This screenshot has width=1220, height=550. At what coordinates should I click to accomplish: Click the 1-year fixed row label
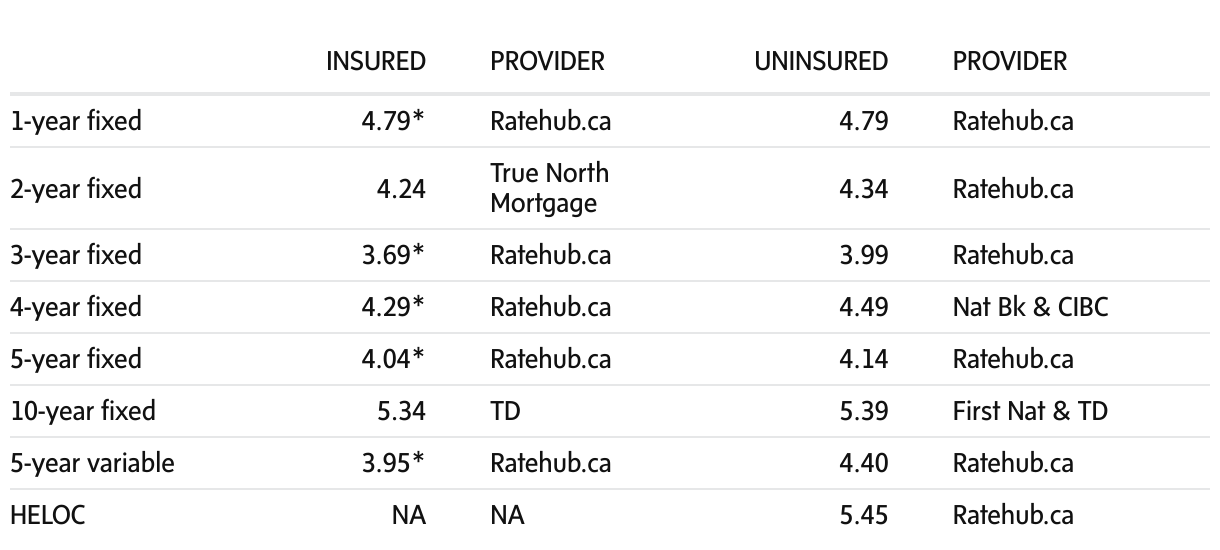tap(76, 122)
